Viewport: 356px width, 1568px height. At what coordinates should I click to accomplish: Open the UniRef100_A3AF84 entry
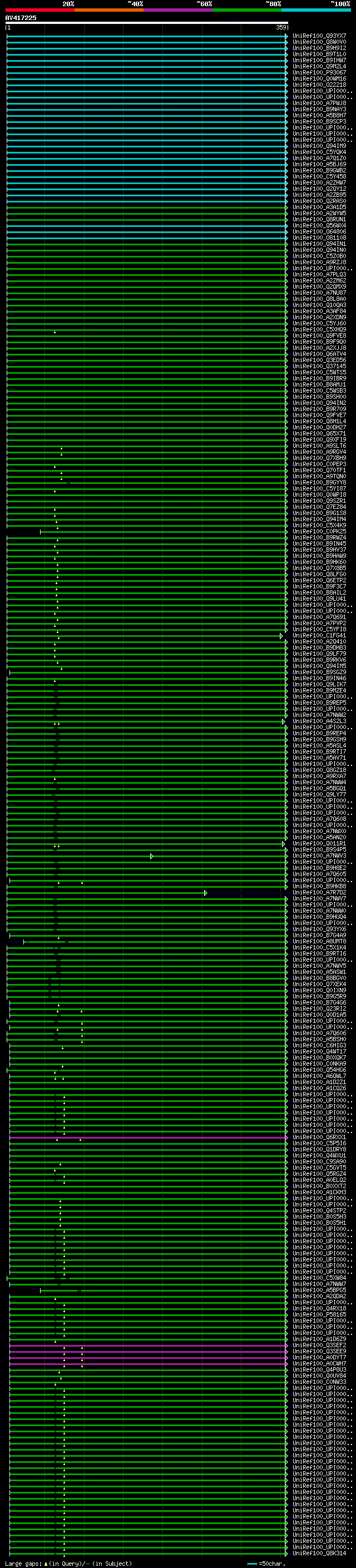(319, 311)
